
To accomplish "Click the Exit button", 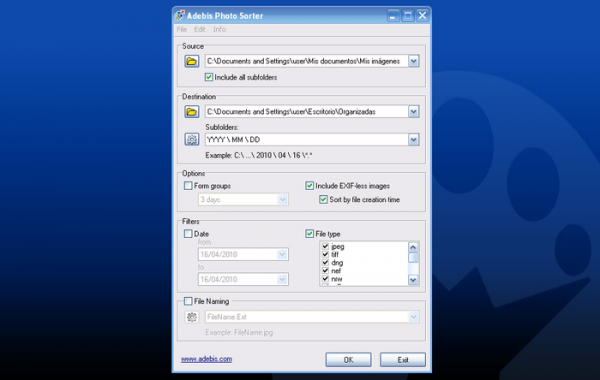I will [403, 360].
